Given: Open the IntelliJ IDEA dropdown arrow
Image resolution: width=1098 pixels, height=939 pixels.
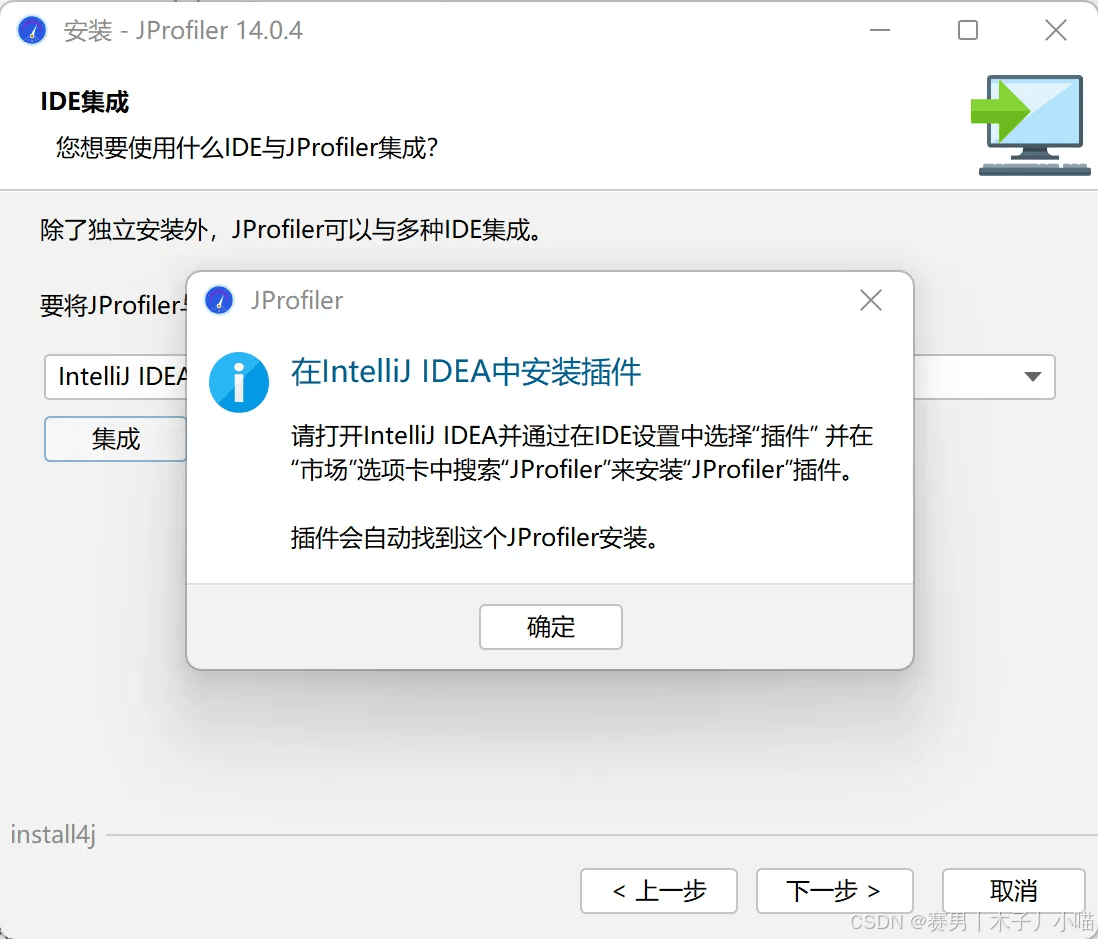Looking at the screenshot, I should point(1032,377).
